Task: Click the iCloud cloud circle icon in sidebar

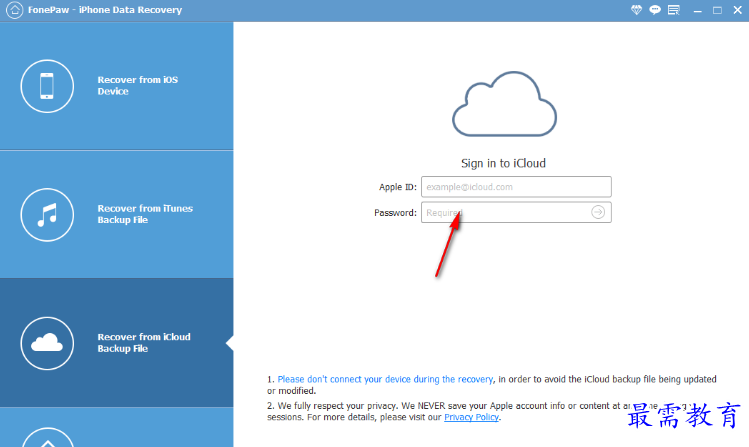Action: coord(47,343)
